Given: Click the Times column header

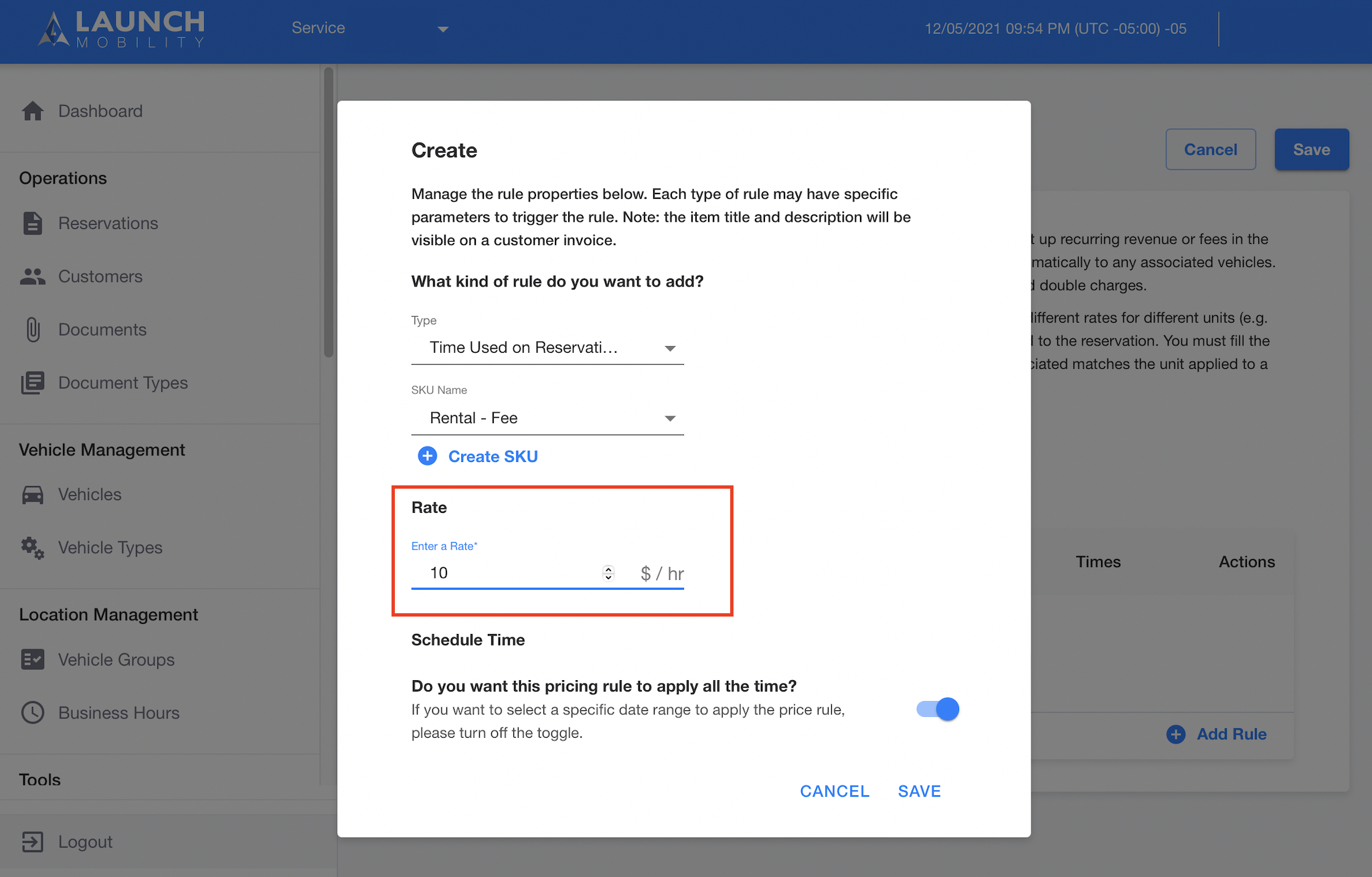Looking at the screenshot, I should pyautogui.click(x=1098, y=562).
